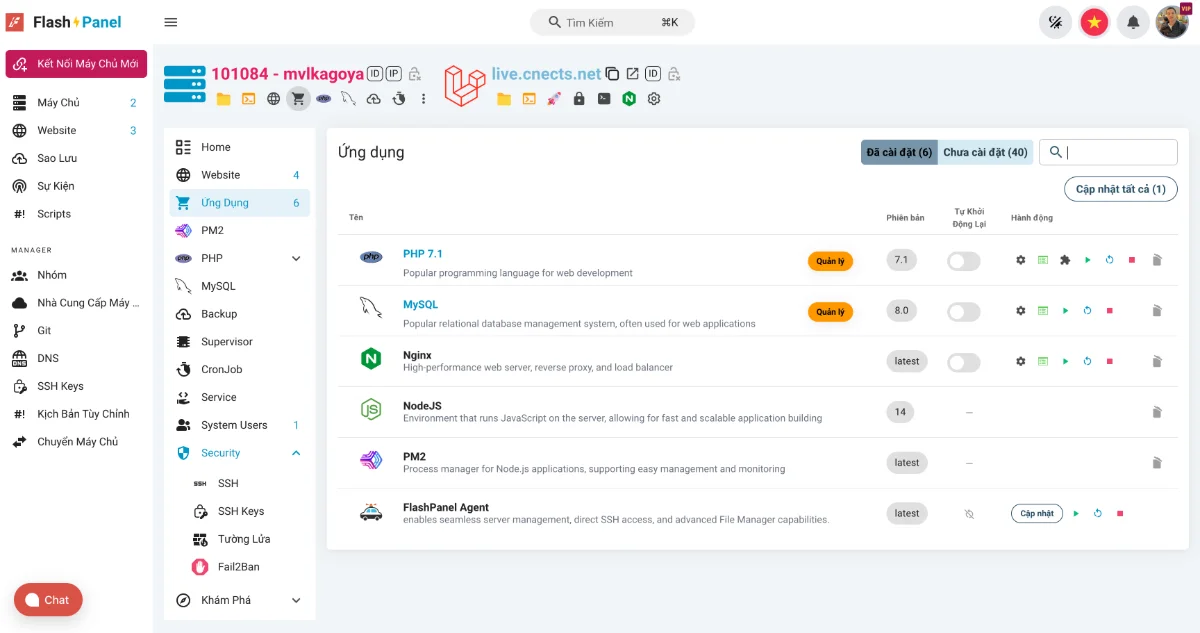Select the shopping cart apps icon
The height and width of the screenshot is (633, 1200).
(297, 98)
